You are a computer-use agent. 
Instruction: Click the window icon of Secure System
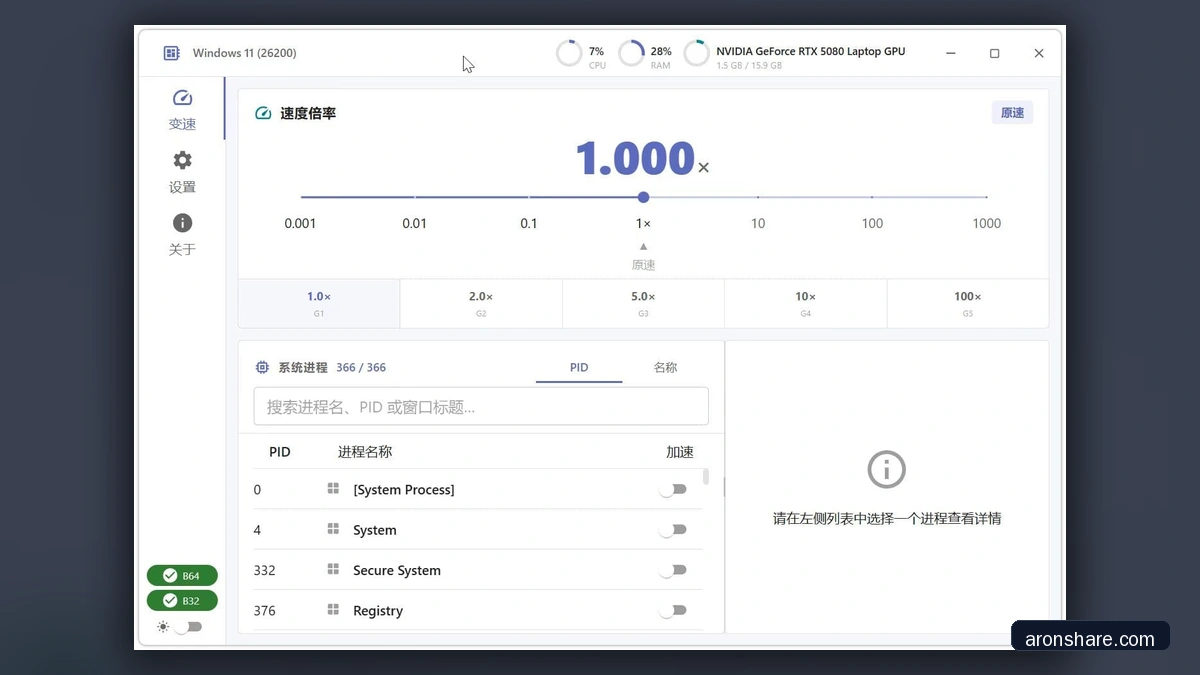click(x=333, y=569)
